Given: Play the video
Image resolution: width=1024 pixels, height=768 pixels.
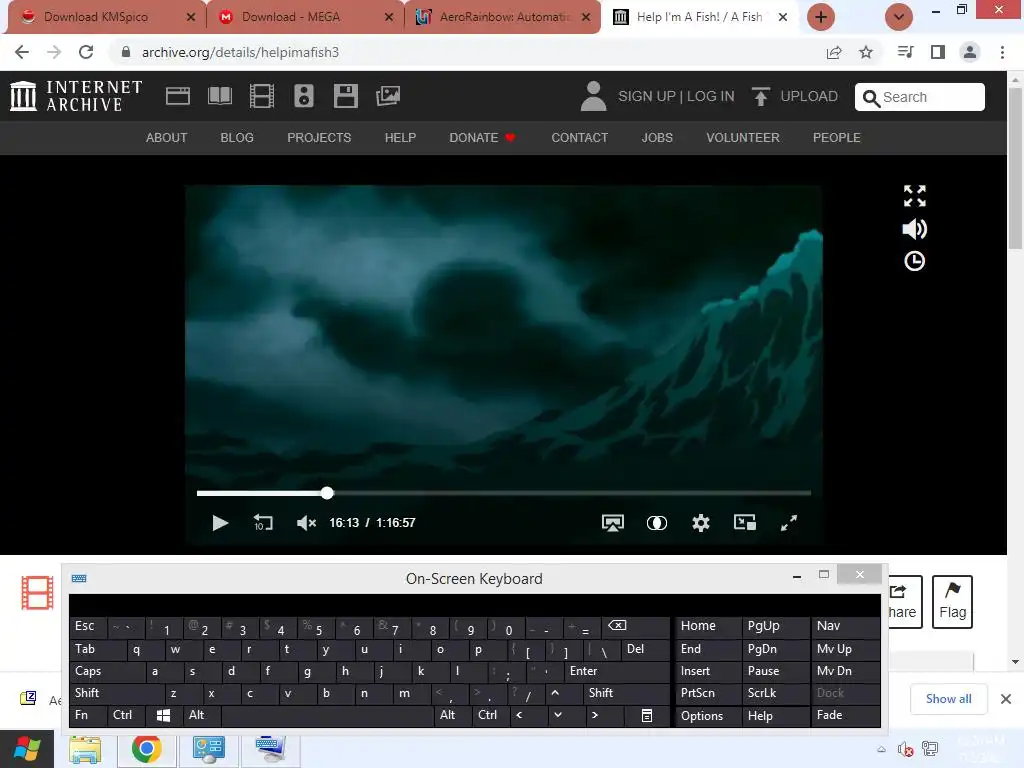Looking at the screenshot, I should (220, 522).
